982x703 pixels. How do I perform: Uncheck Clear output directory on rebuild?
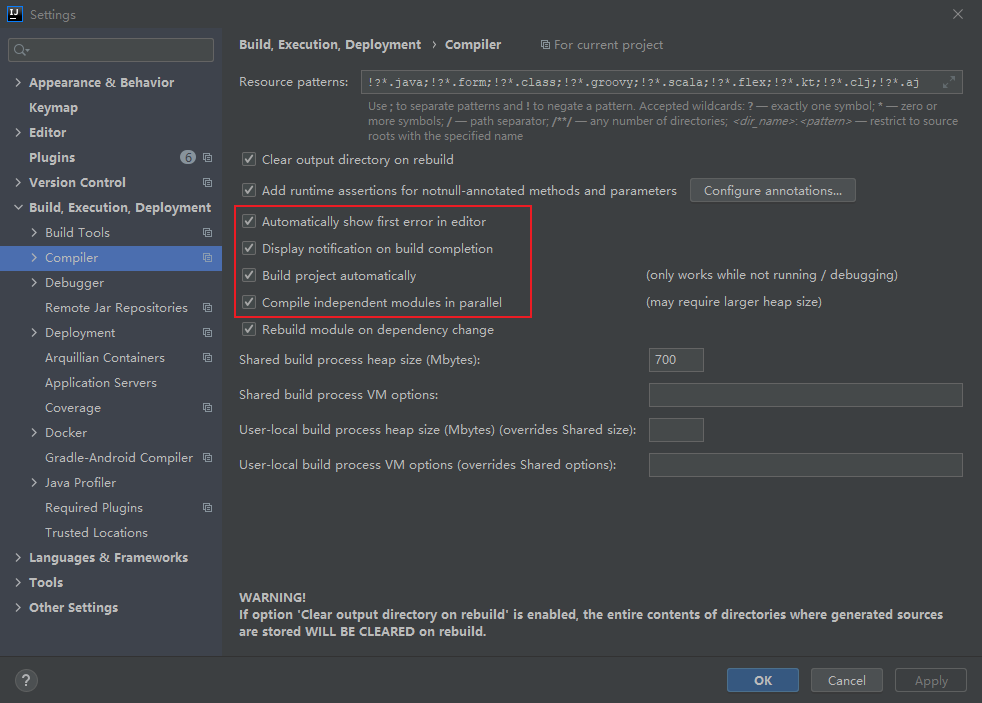249,159
